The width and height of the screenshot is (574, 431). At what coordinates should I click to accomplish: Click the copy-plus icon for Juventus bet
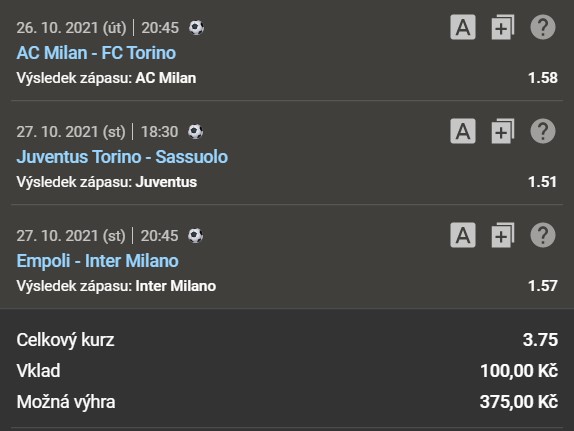coord(503,131)
